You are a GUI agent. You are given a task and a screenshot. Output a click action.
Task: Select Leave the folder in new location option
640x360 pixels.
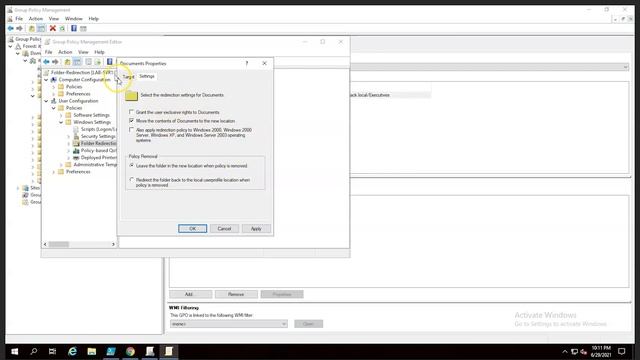pyautogui.click(x=131, y=165)
